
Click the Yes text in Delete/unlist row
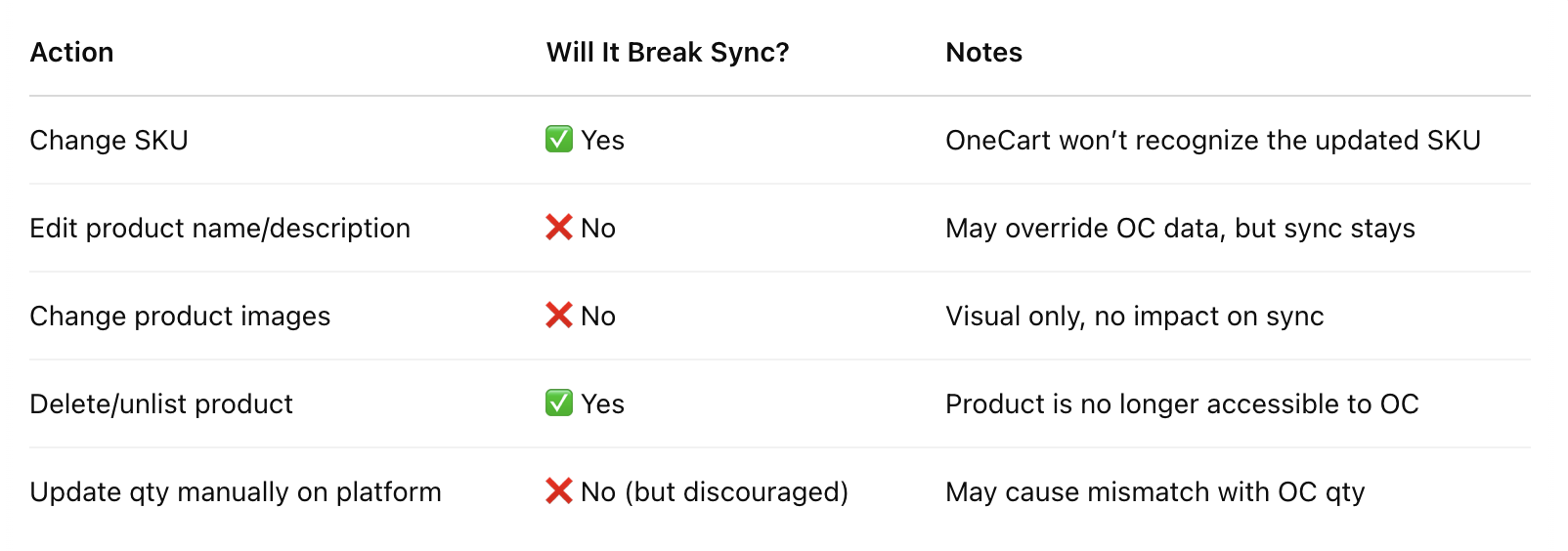pos(602,404)
